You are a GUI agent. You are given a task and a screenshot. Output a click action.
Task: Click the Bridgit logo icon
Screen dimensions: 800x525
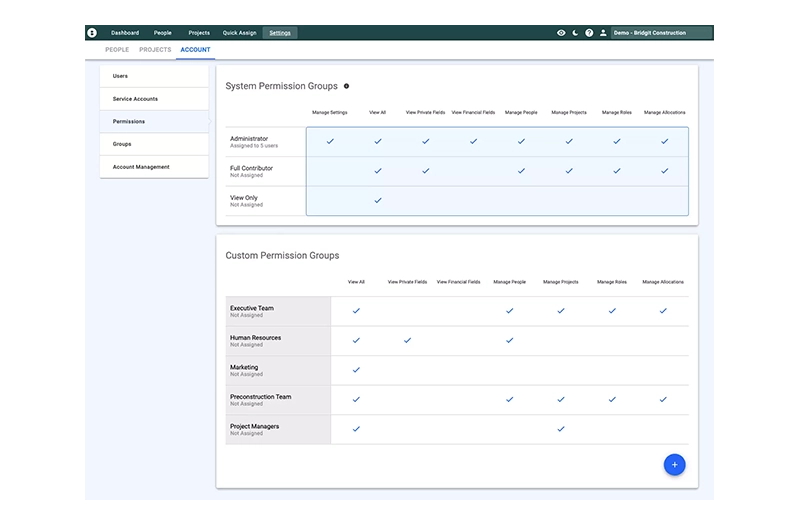click(x=92, y=33)
